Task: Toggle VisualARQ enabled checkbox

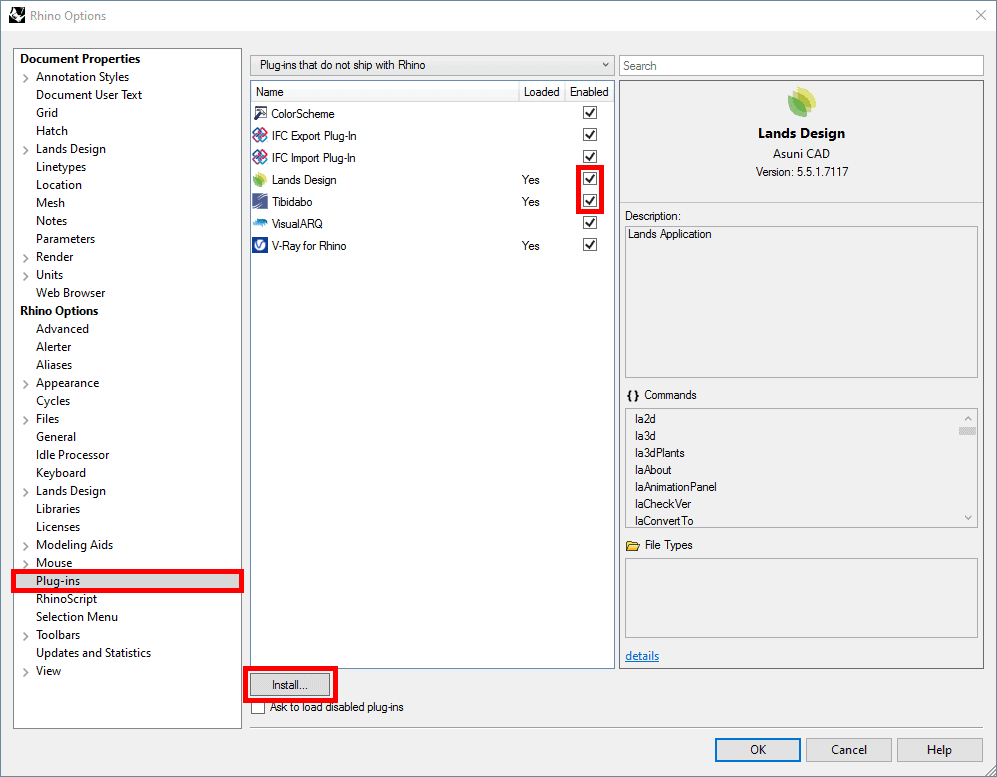Action: pyautogui.click(x=589, y=223)
